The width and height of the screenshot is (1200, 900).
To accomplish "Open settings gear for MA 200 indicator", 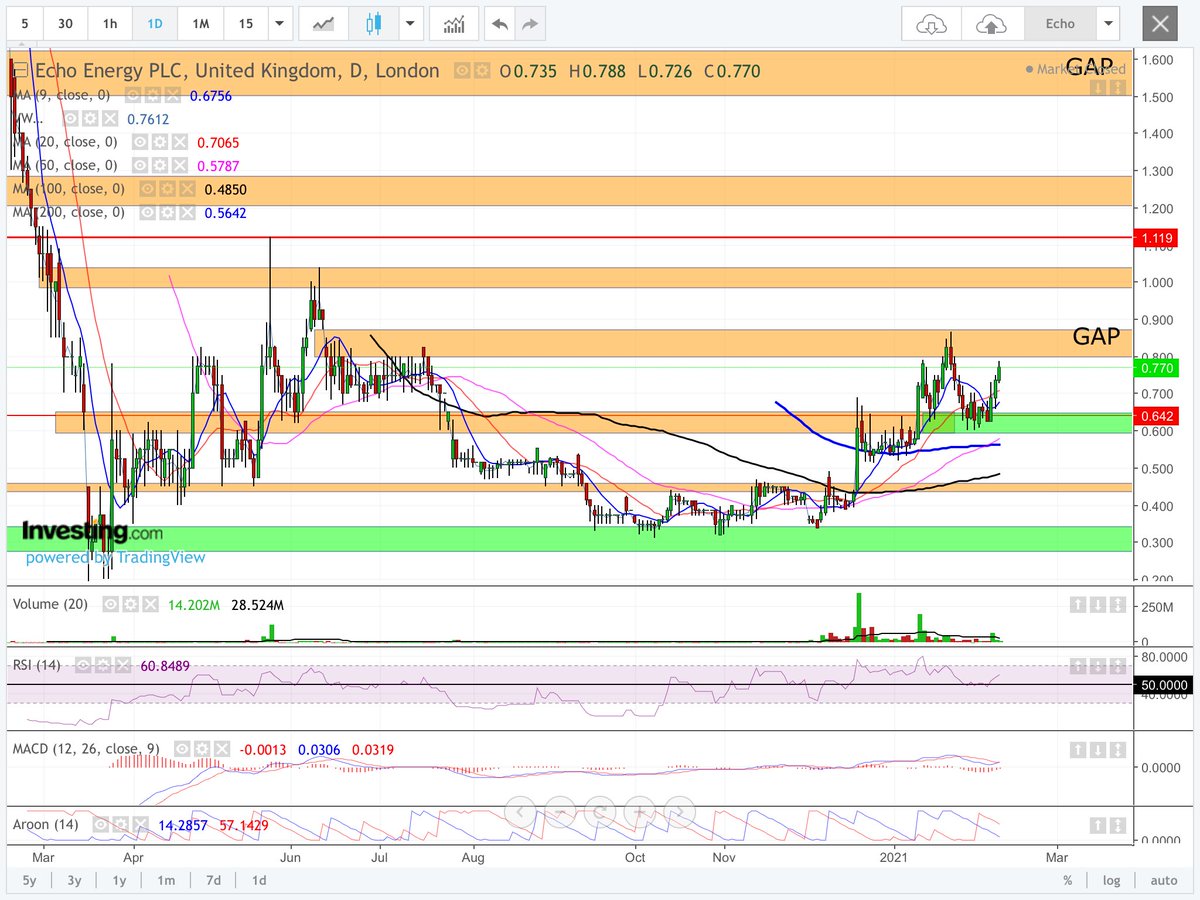I will point(166,212).
